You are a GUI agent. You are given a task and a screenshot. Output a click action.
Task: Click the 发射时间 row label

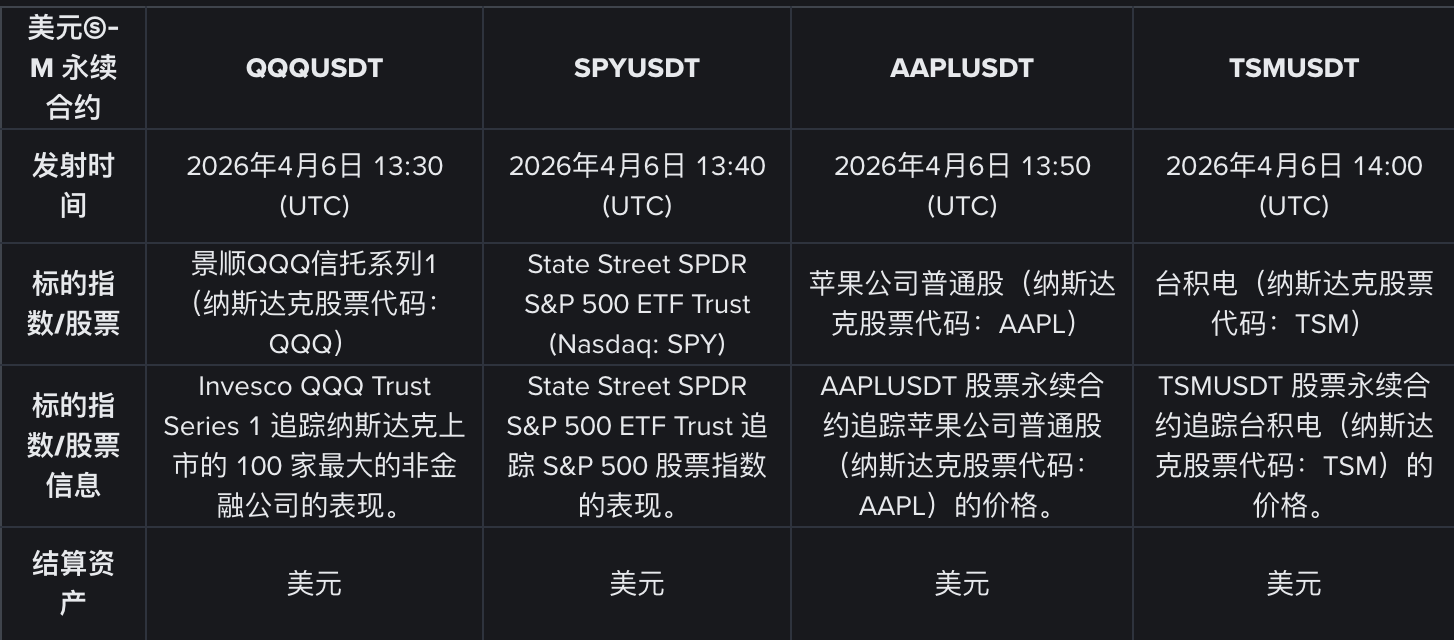click(x=73, y=185)
